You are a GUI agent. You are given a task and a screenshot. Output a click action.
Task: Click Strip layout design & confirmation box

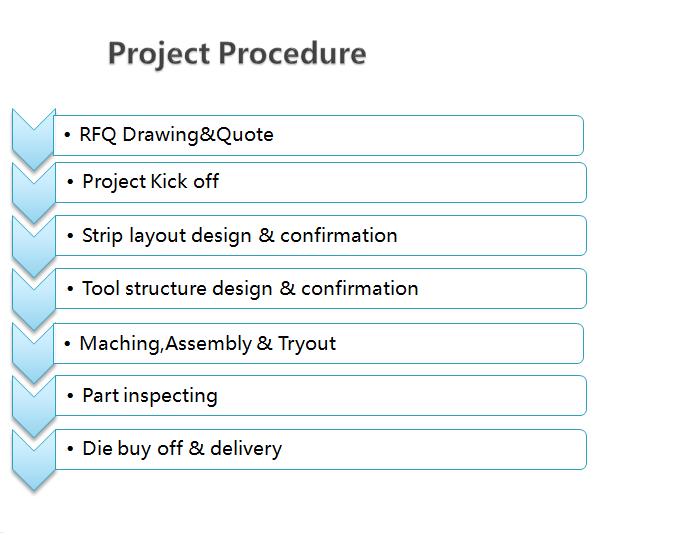(x=321, y=236)
